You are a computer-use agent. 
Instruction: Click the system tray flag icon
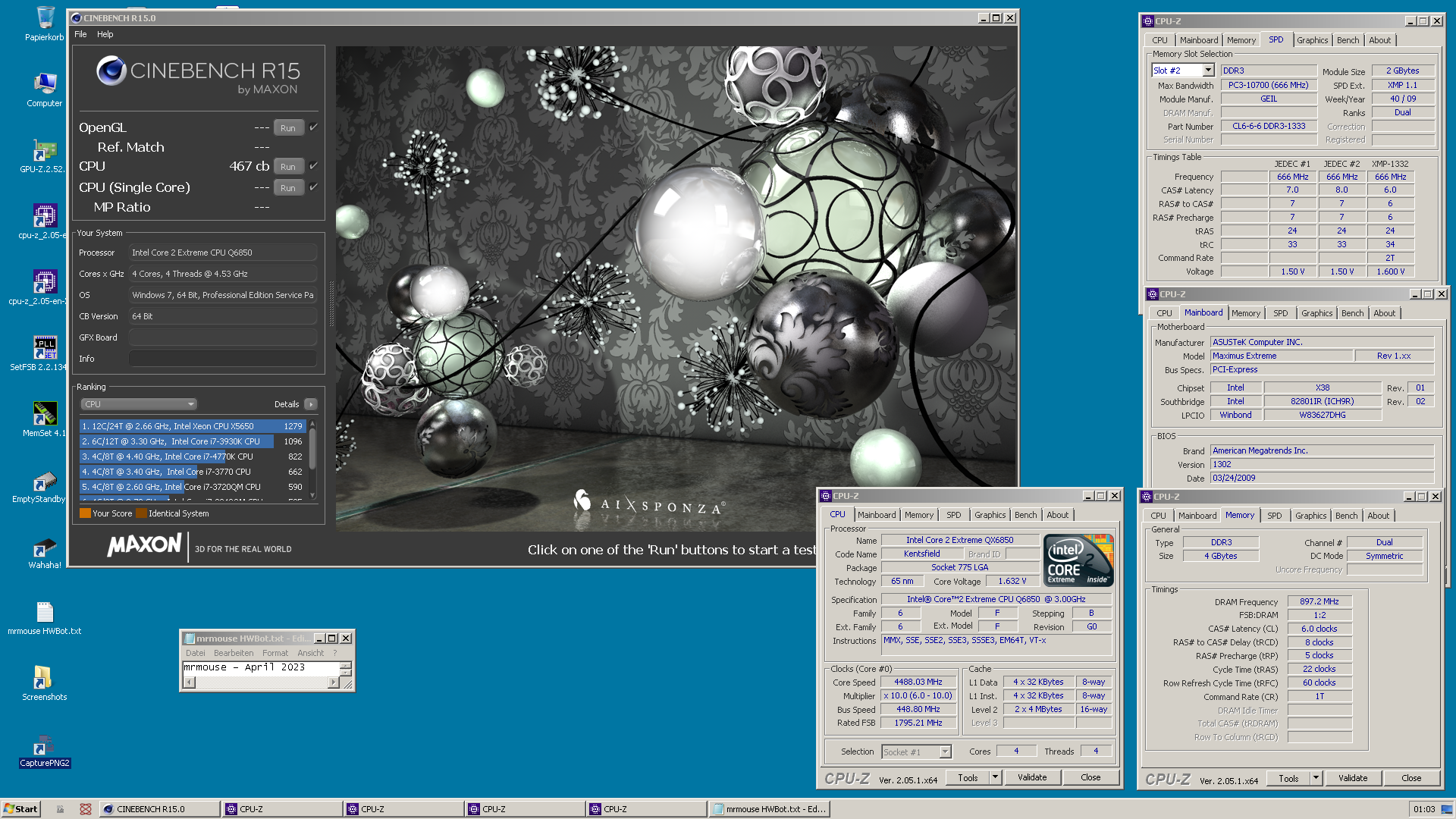point(1445,809)
